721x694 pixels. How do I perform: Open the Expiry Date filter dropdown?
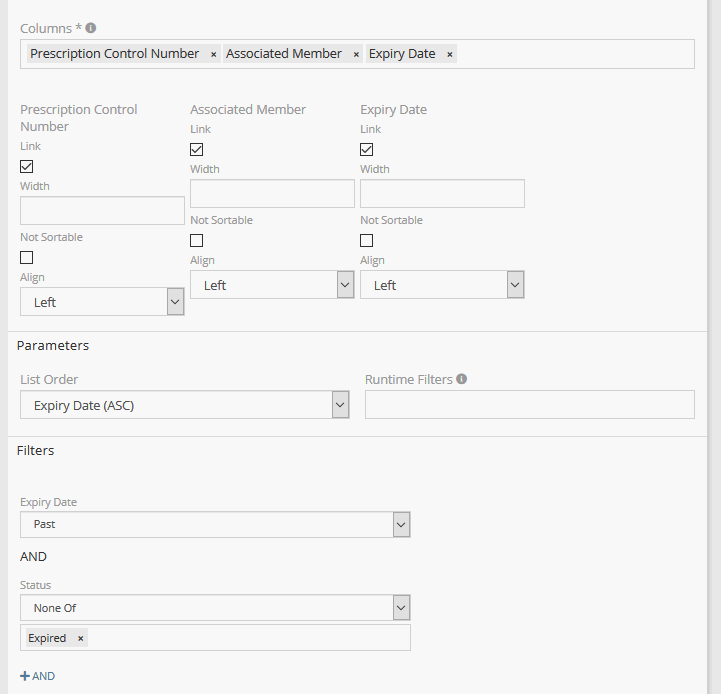pos(215,524)
